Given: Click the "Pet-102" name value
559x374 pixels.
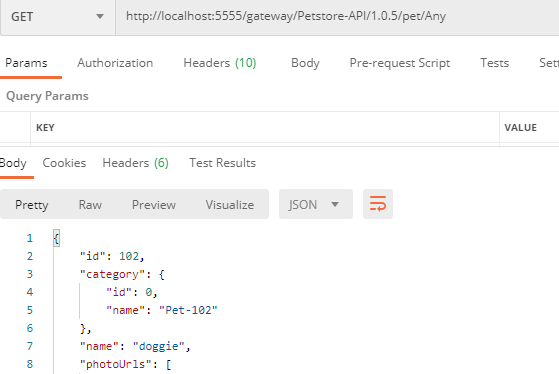Looking at the screenshot, I should [188, 310].
